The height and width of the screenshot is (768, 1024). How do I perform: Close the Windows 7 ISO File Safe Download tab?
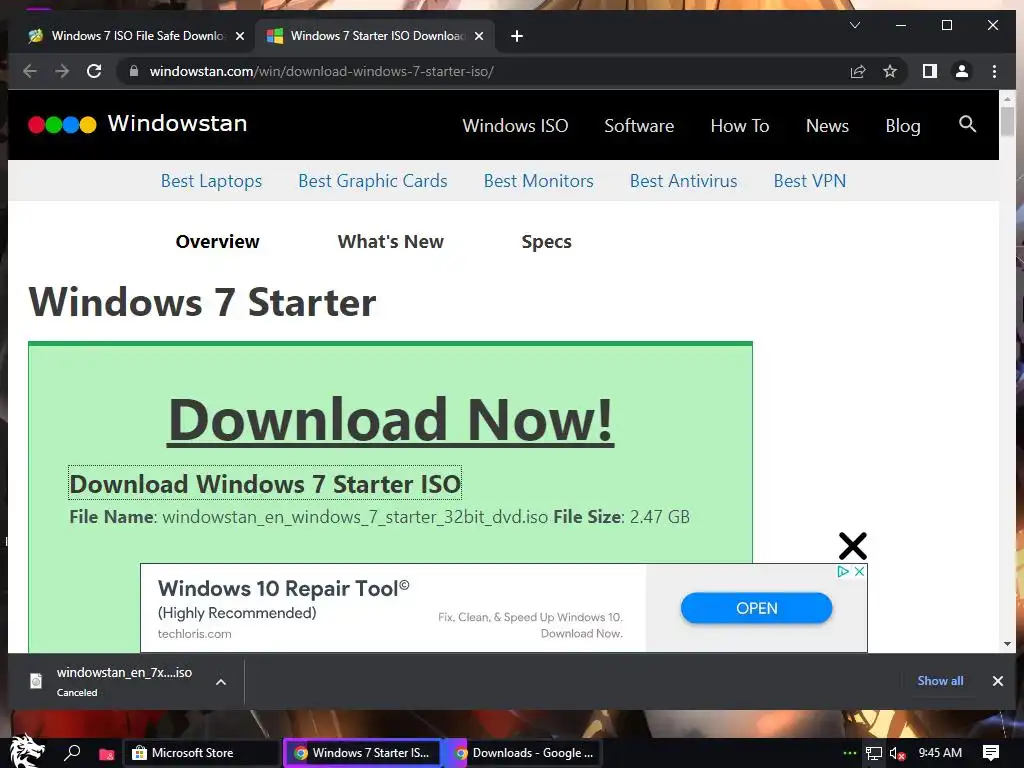tap(240, 36)
